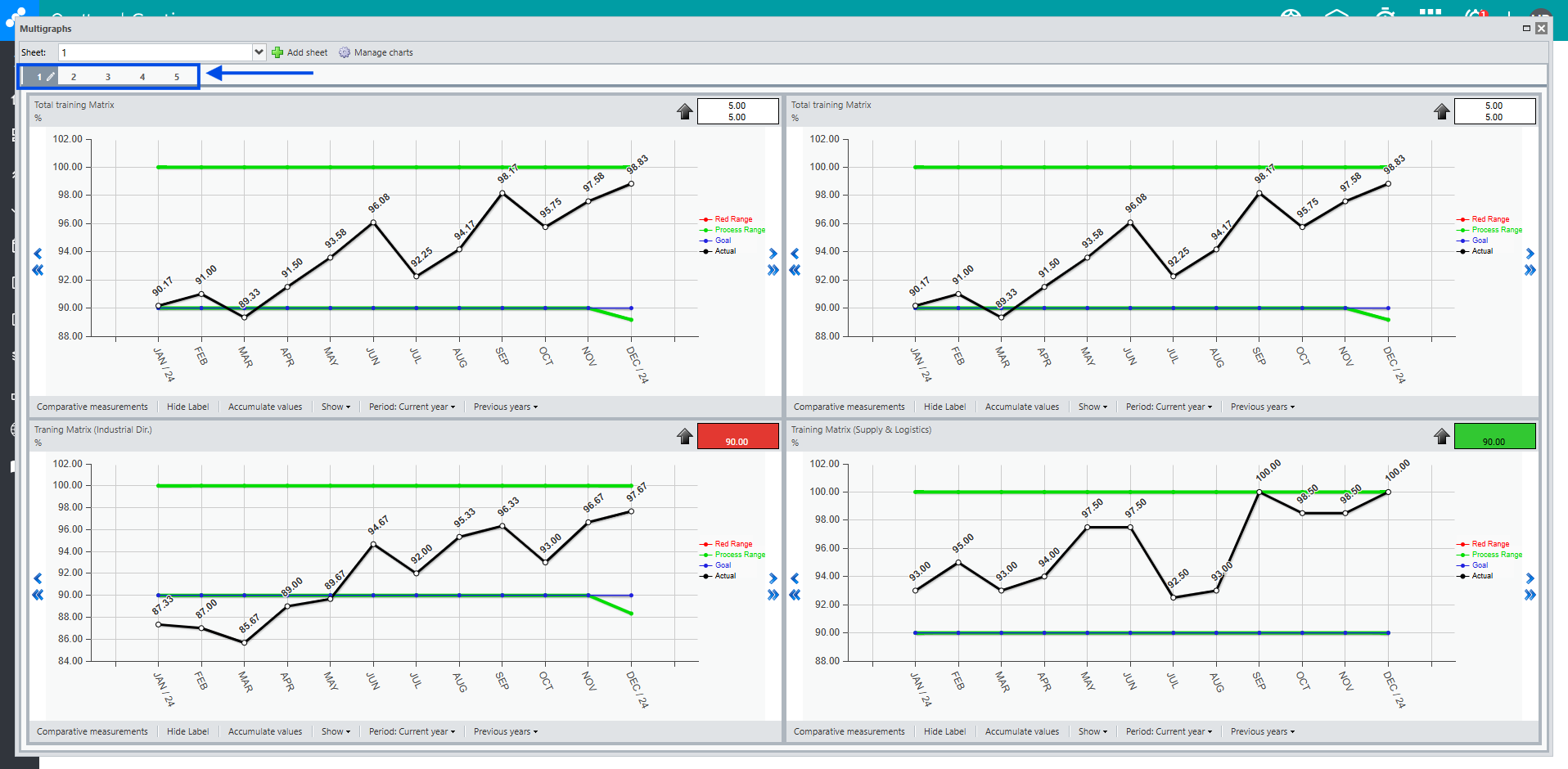Toggle Hide Label on top-left chart

tap(187, 407)
